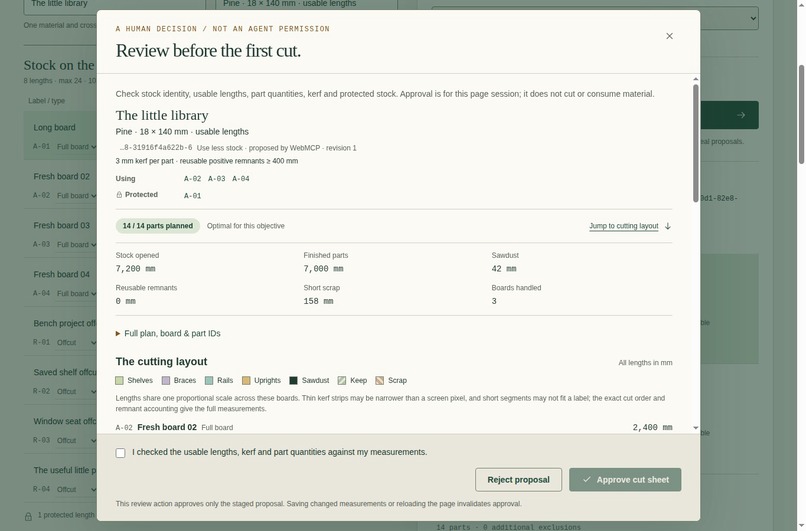Expand Full plan, board & part IDs

tap(168, 334)
